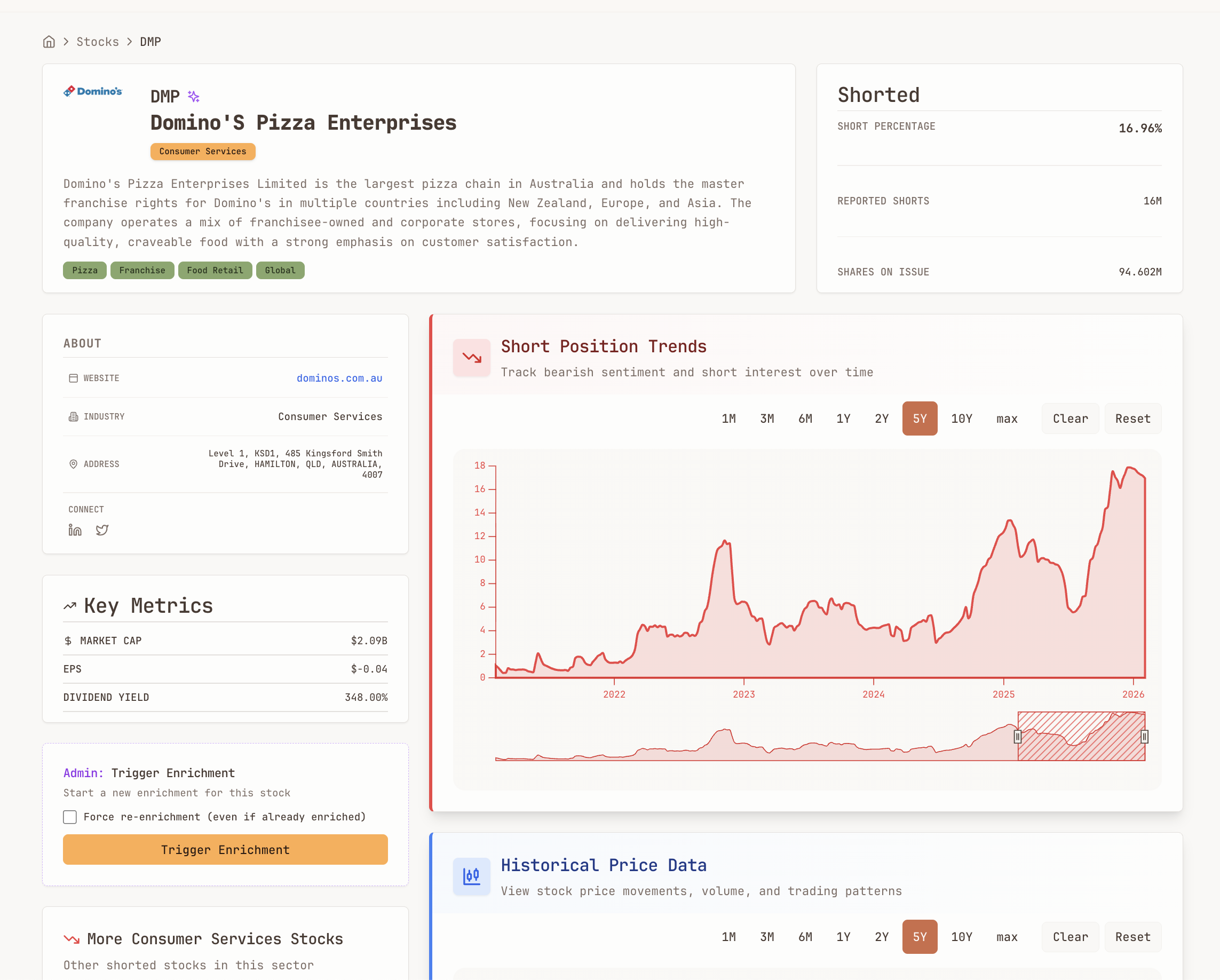Image resolution: width=1220 pixels, height=980 pixels.
Task: Click the Consumer Services category badge
Action: [x=203, y=152]
